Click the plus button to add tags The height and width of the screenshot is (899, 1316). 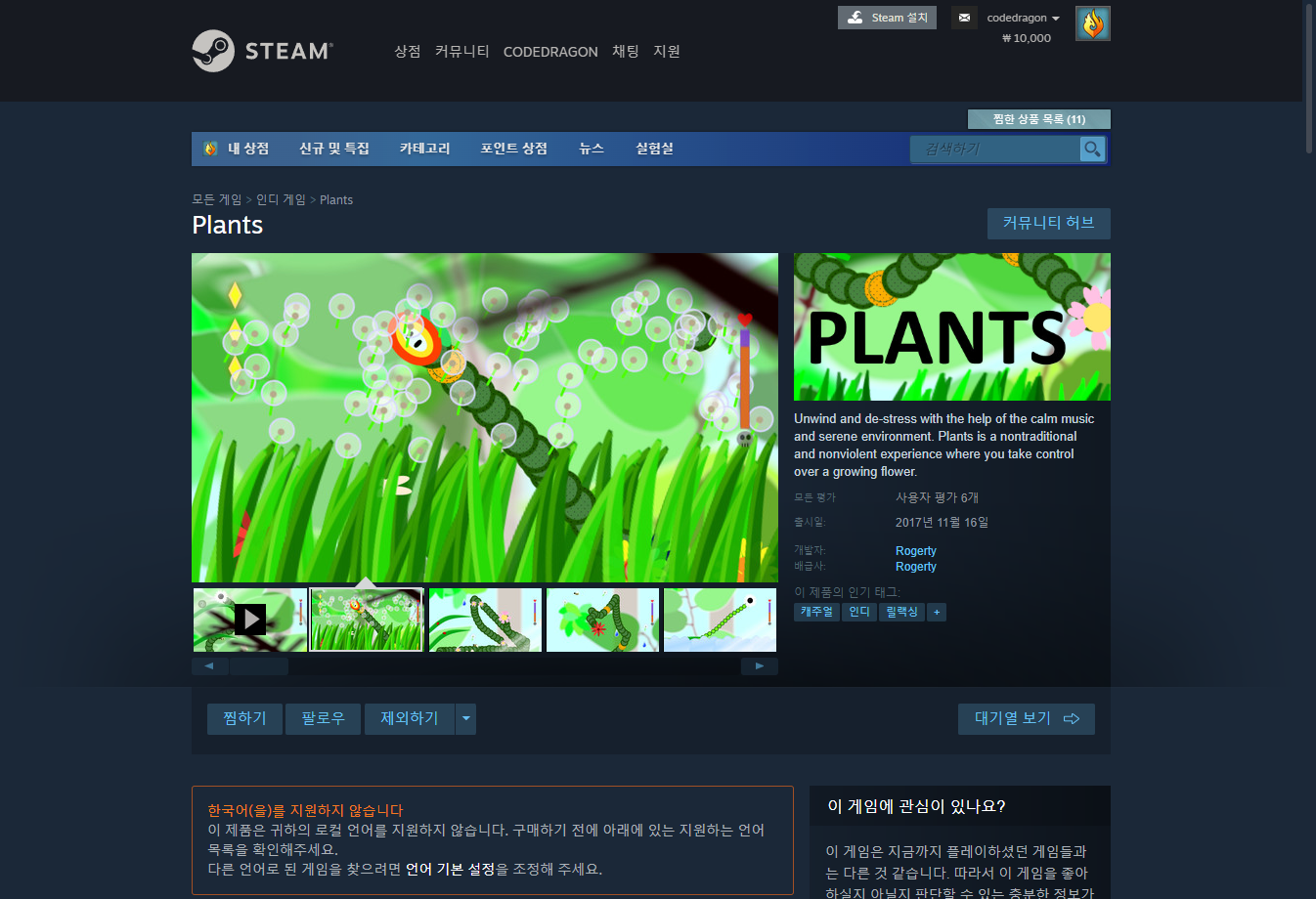[x=937, y=612]
